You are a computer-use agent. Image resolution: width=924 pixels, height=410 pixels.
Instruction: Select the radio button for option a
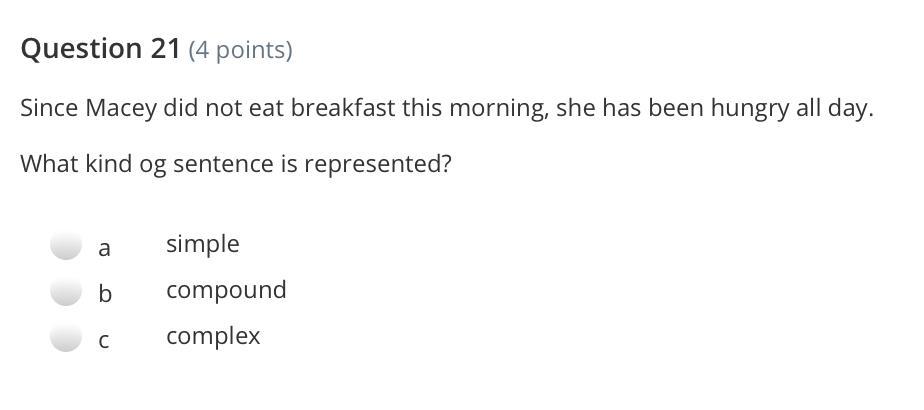click(66, 245)
